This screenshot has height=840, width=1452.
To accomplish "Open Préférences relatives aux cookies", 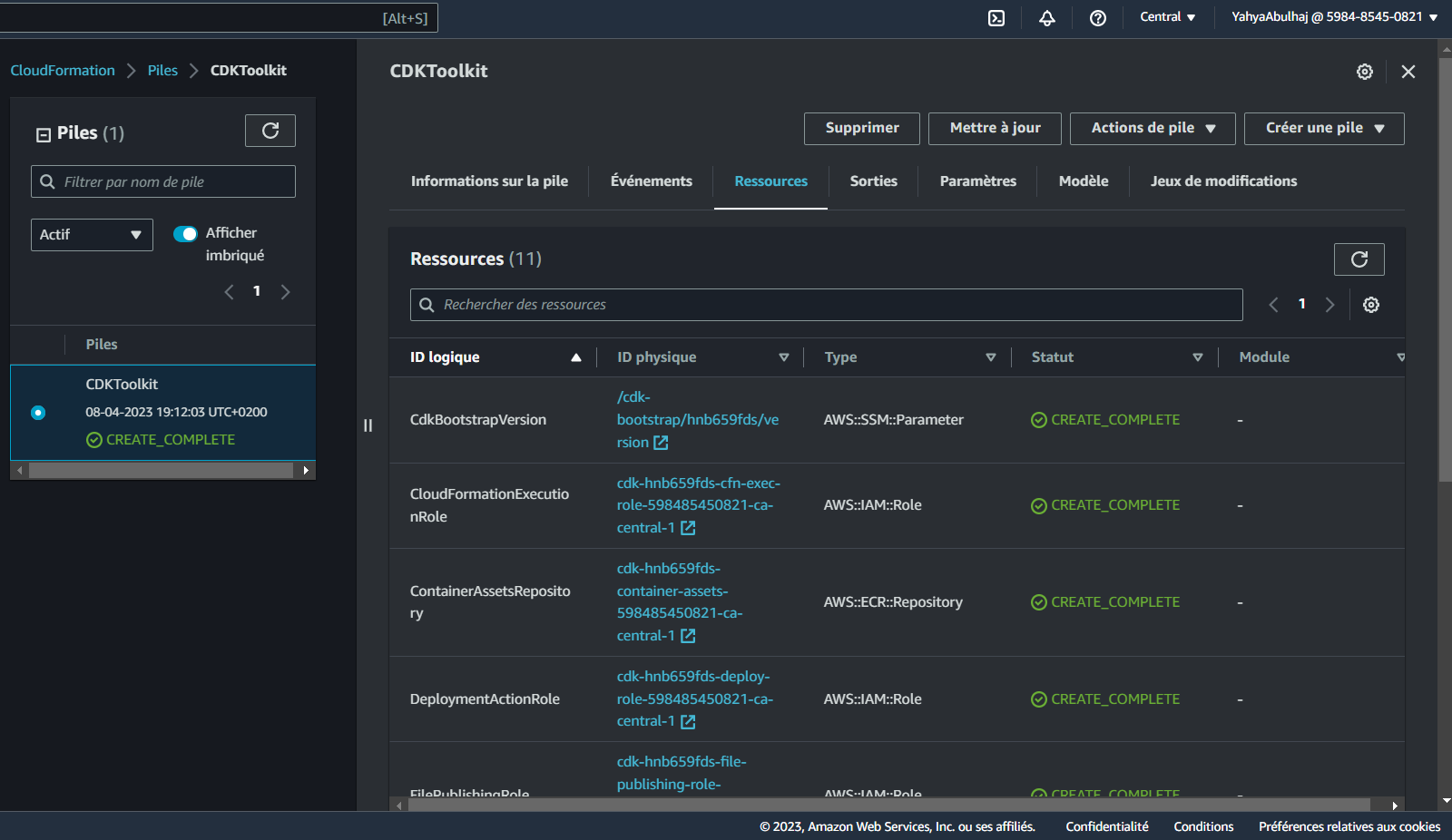I will pyautogui.click(x=1349, y=826).
